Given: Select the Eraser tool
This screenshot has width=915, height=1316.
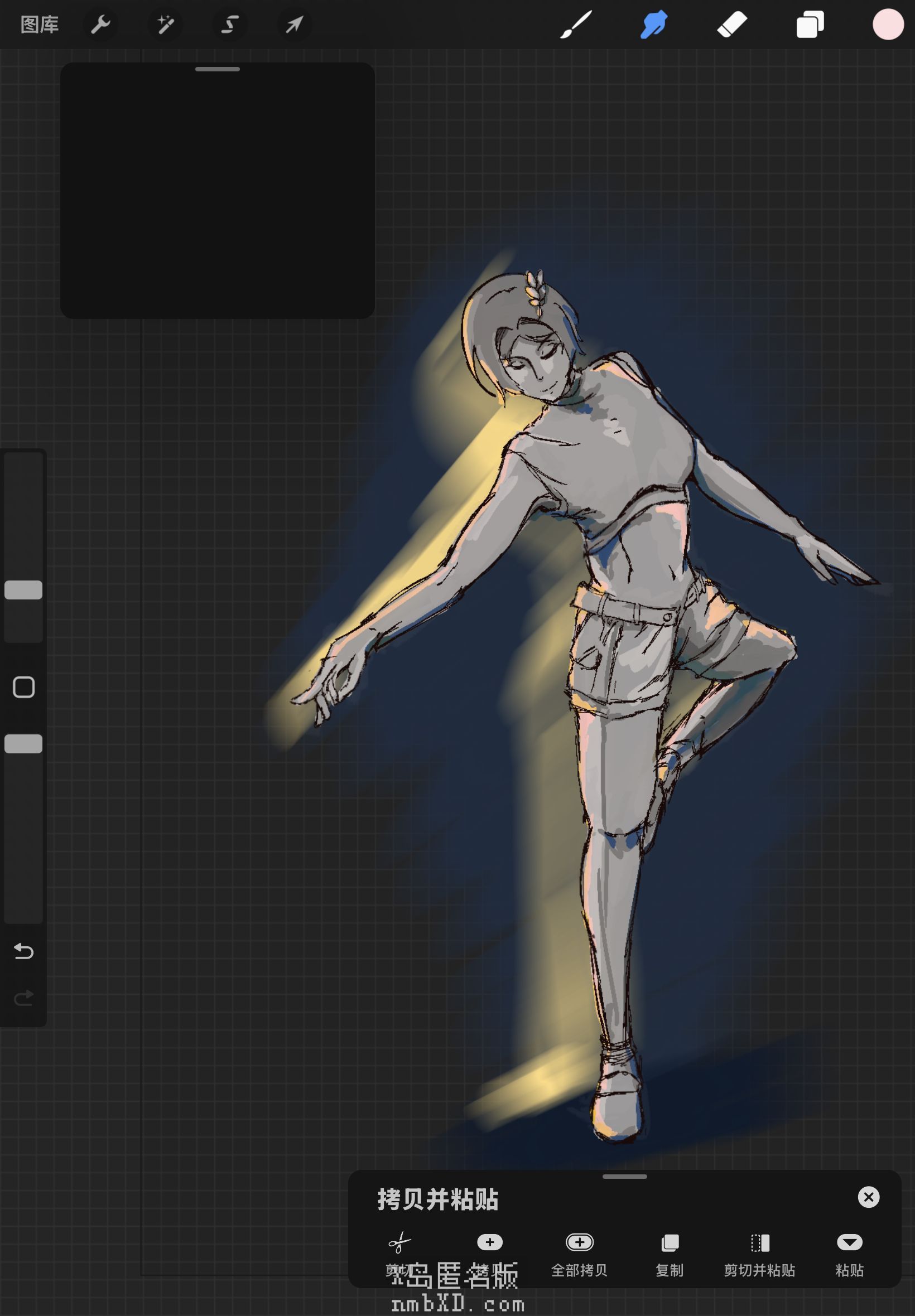Looking at the screenshot, I should pyautogui.click(x=732, y=25).
